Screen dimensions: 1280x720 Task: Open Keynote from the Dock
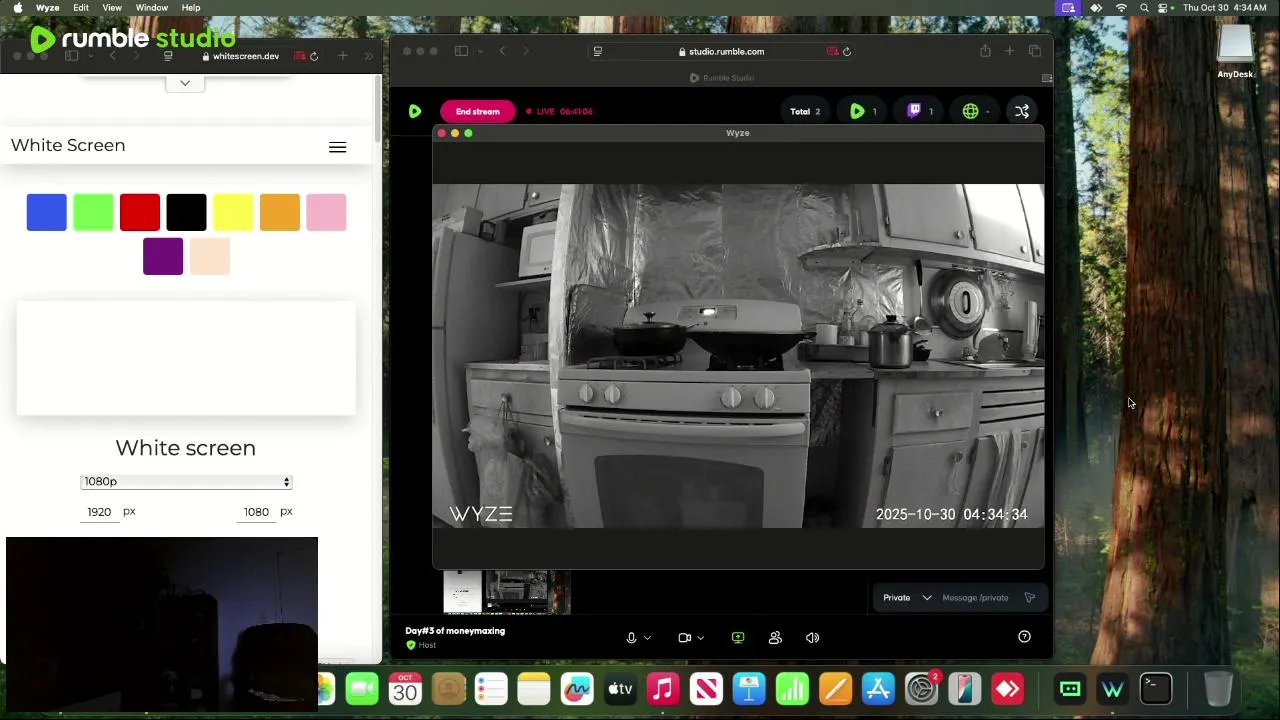click(x=749, y=689)
